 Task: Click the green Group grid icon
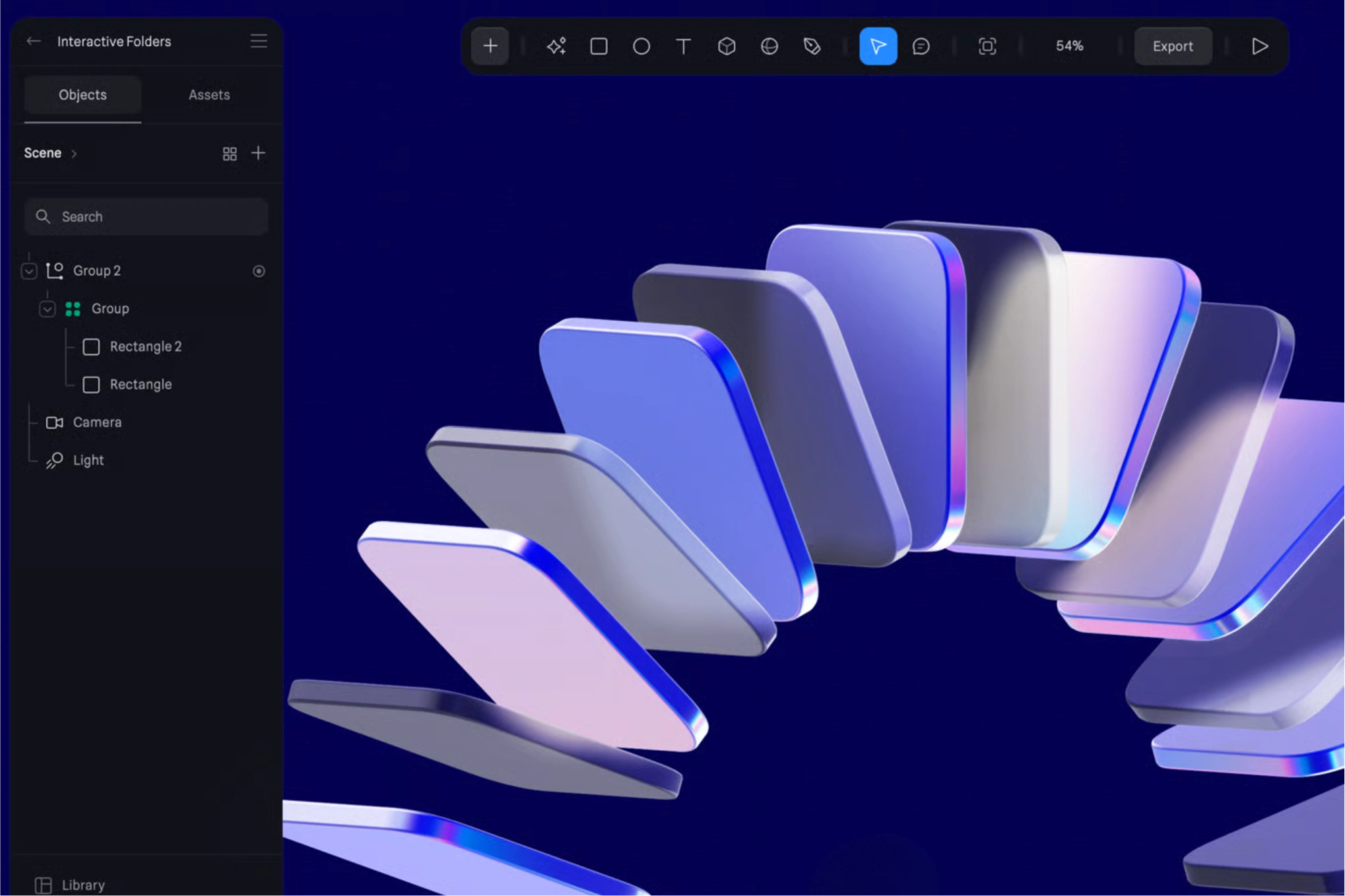[73, 309]
